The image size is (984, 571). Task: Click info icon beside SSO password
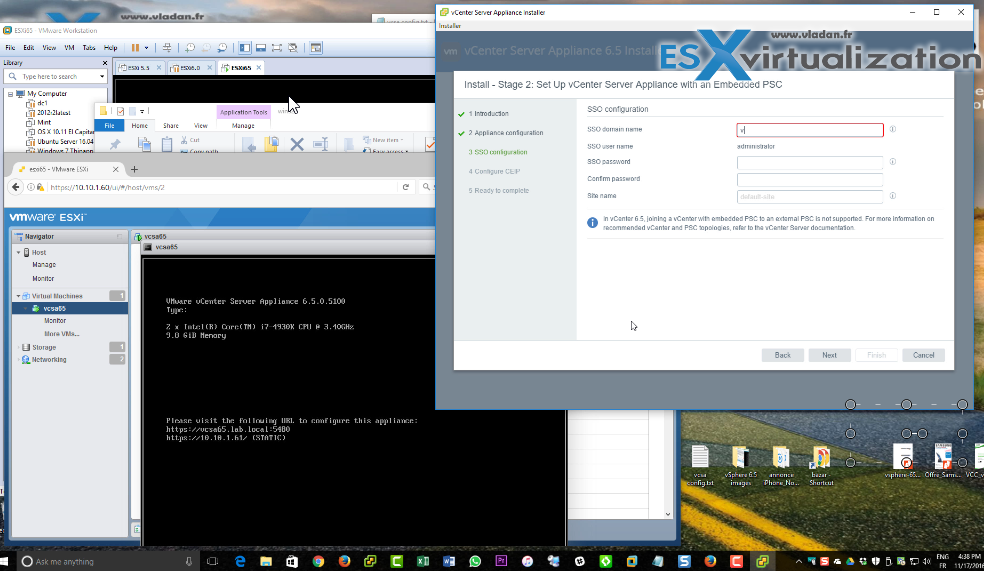click(x=892, y=161)
